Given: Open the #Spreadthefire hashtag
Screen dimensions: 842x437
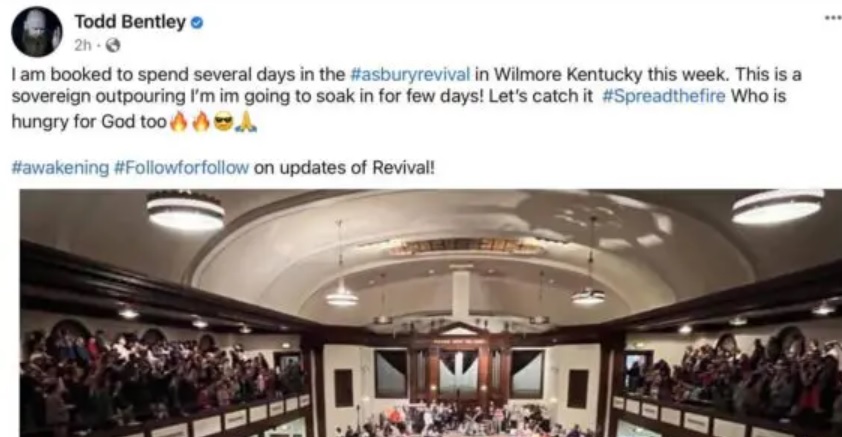Looking at the screenshot, I should pyautogui.click(x=664, y=97).
